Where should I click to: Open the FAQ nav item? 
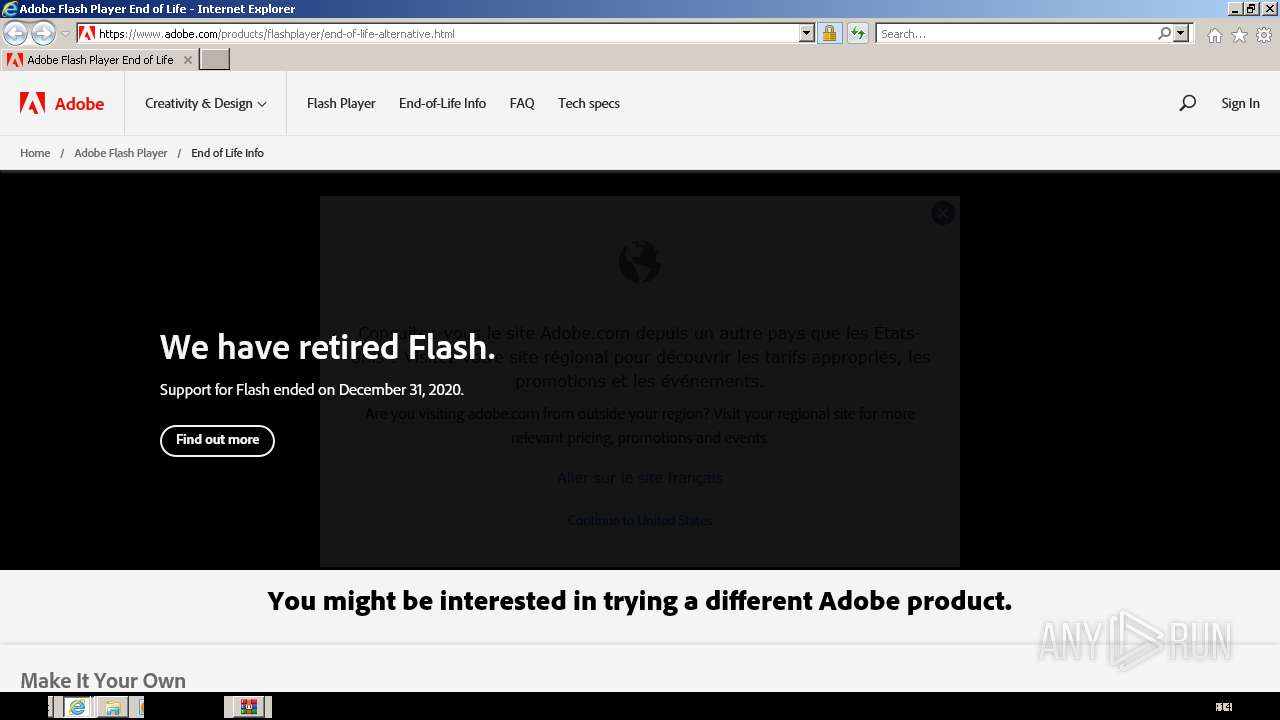coord(522,103)
